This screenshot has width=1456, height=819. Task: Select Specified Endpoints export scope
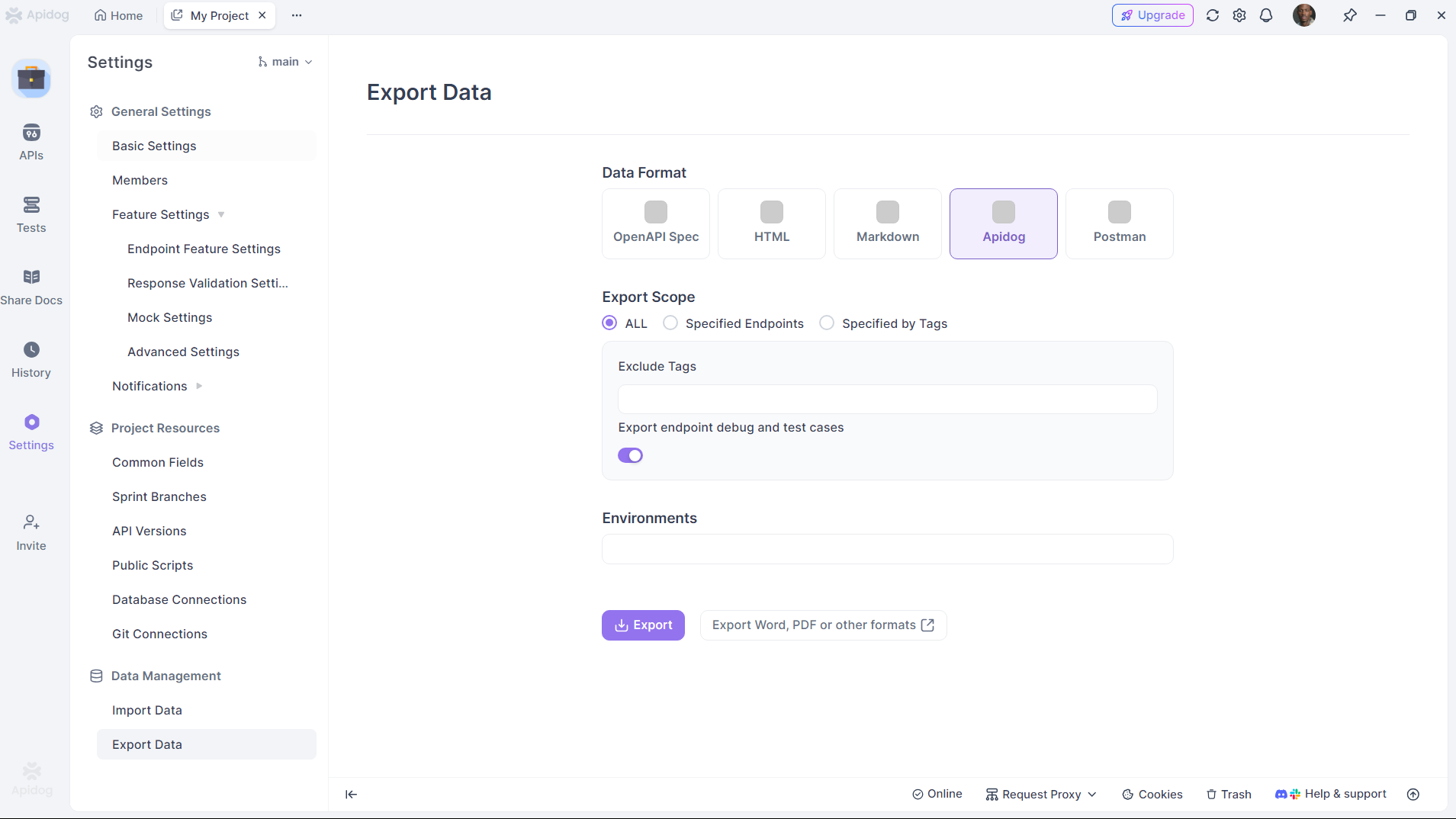click(670, 323)
